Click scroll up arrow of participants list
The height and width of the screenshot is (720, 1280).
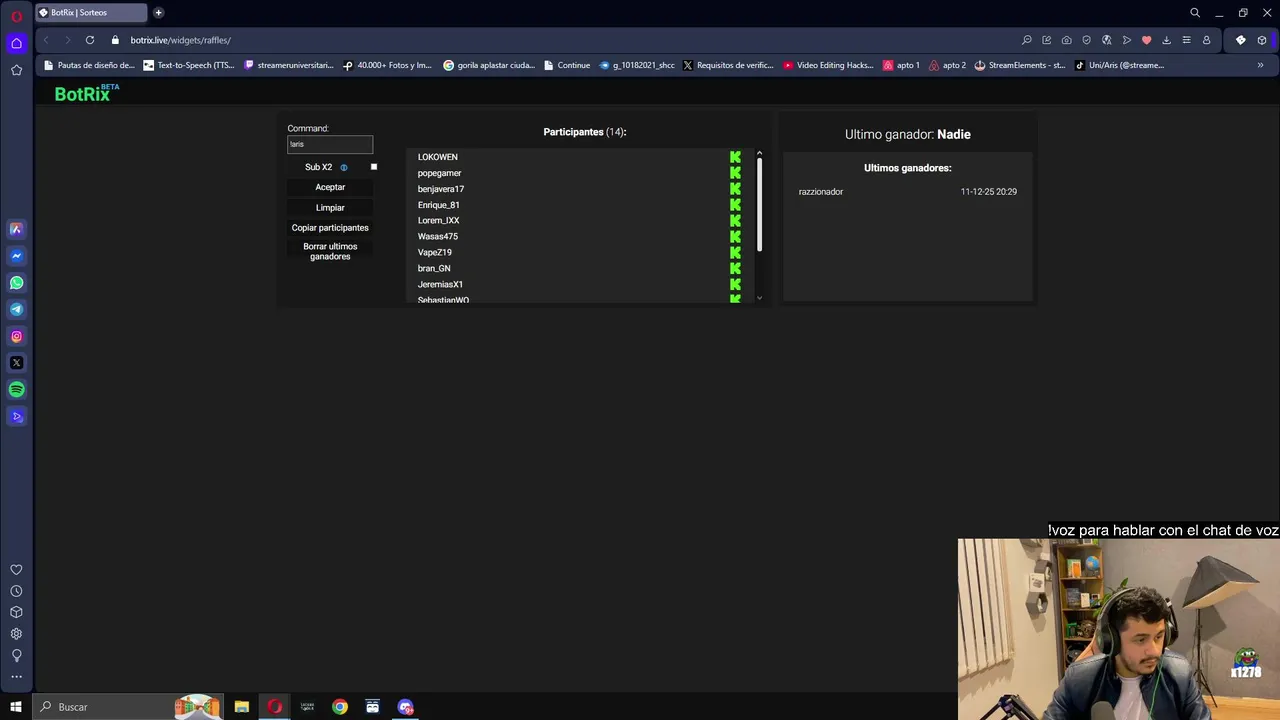tap(759, 153)
